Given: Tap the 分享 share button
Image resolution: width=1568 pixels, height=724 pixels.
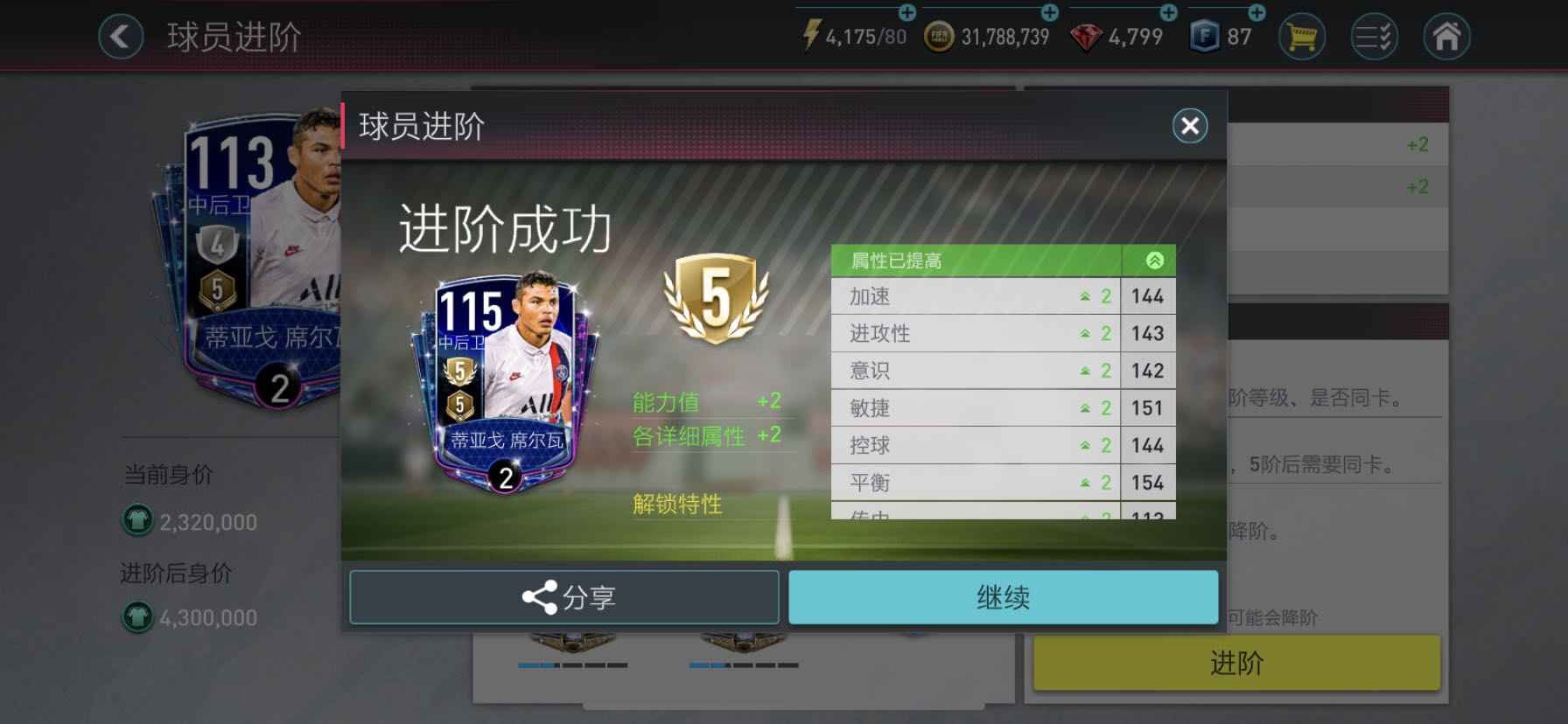Looking at the screenshot, I should 564,597.
